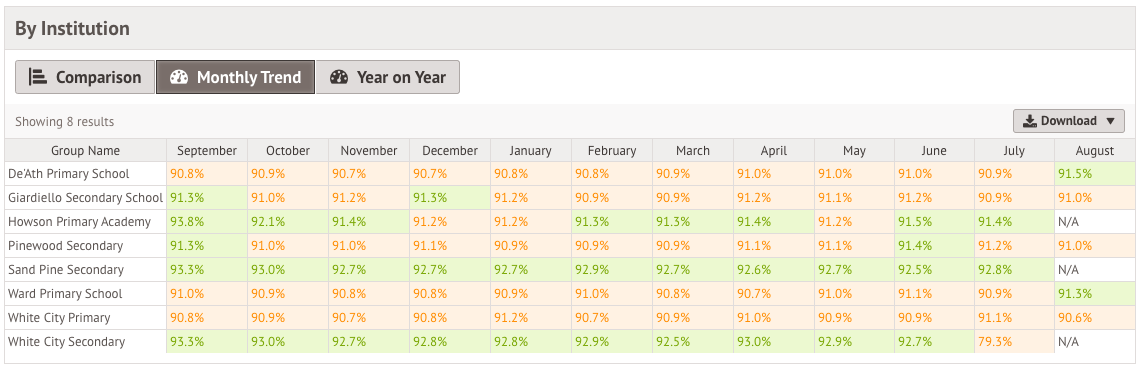The height and width of the screenshot is (368, 1140).
Task: Select the Monthly Trend tab
Action: [x=236, y=77]
